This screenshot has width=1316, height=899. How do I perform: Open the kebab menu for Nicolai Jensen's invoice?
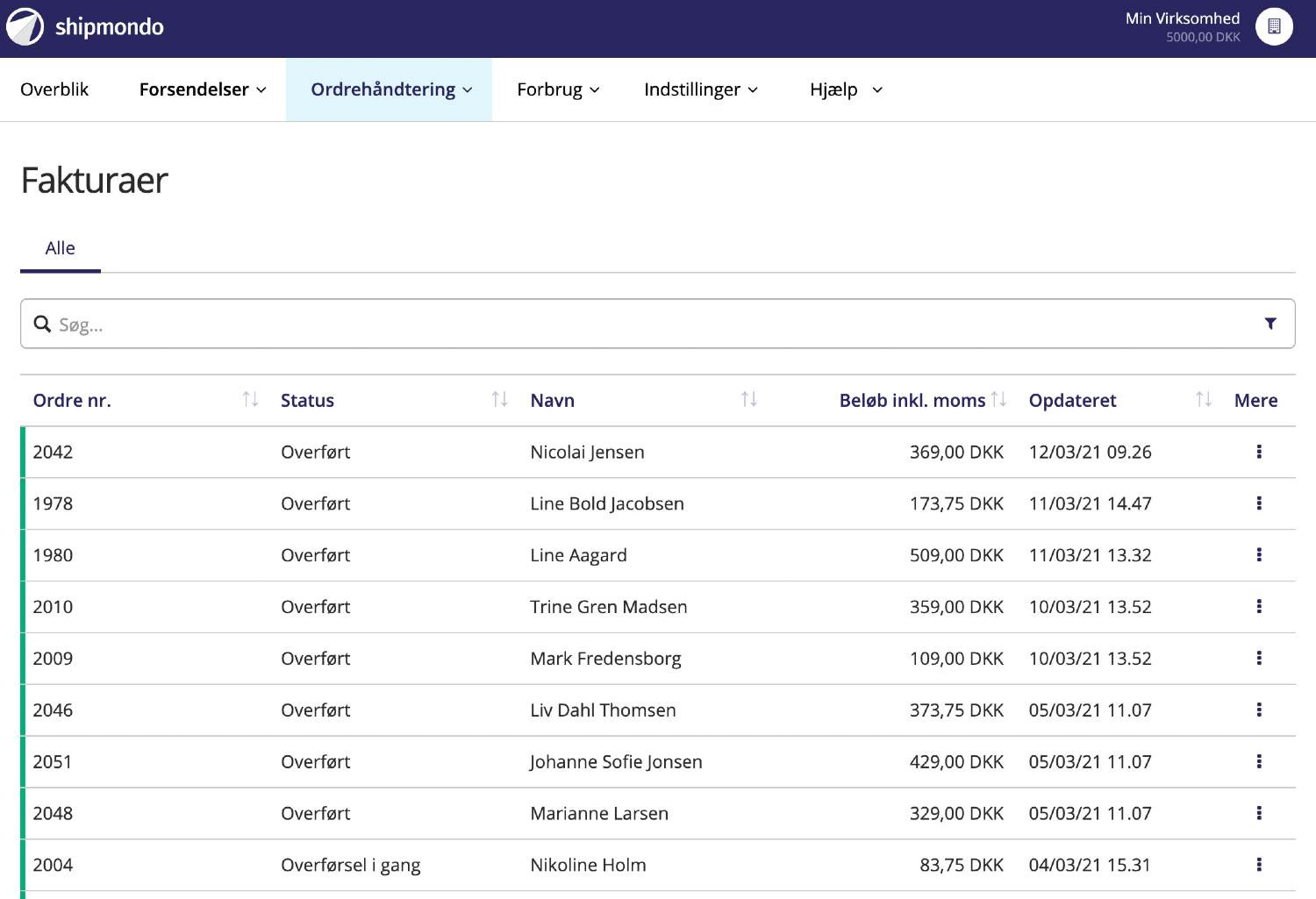point(1258,452)
